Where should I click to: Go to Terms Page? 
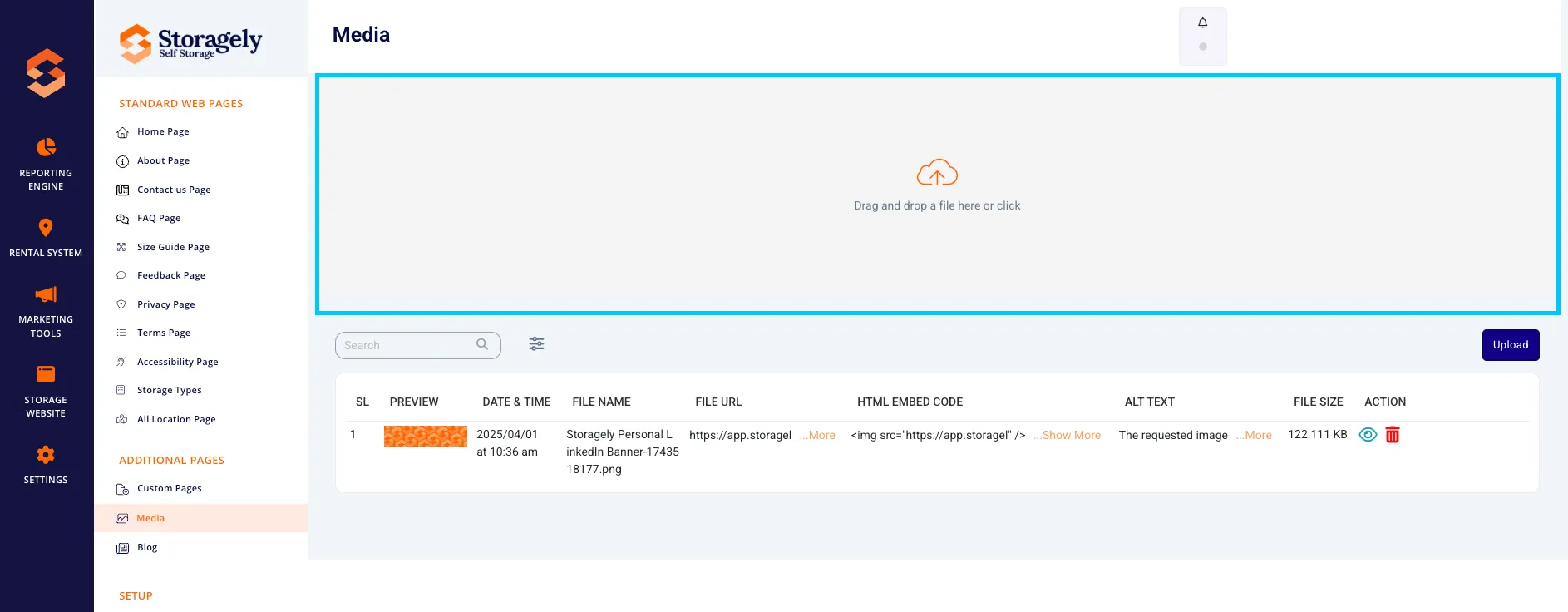pos(164,333)
